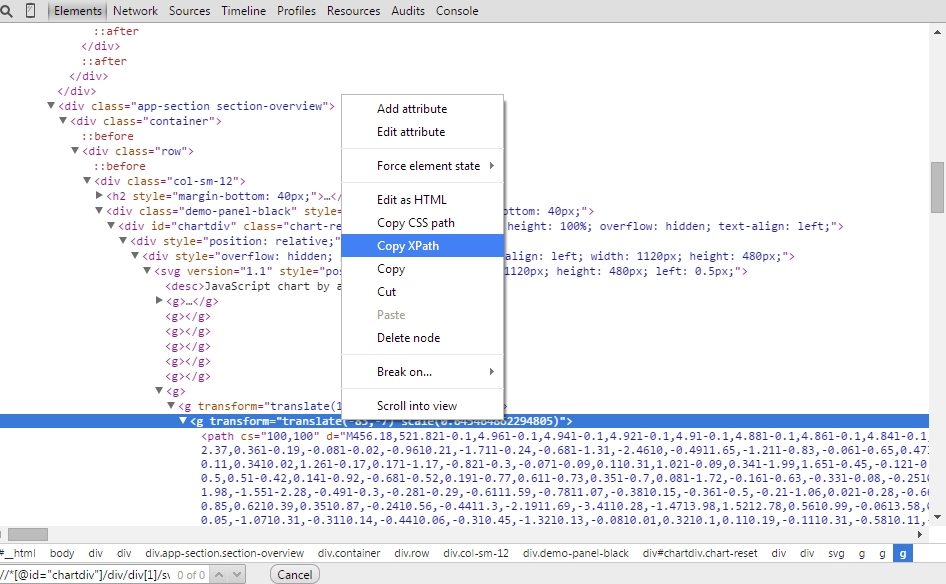Collapse the div with class col-sm-12
Screen dimensions: 946x584
point(87,181)
